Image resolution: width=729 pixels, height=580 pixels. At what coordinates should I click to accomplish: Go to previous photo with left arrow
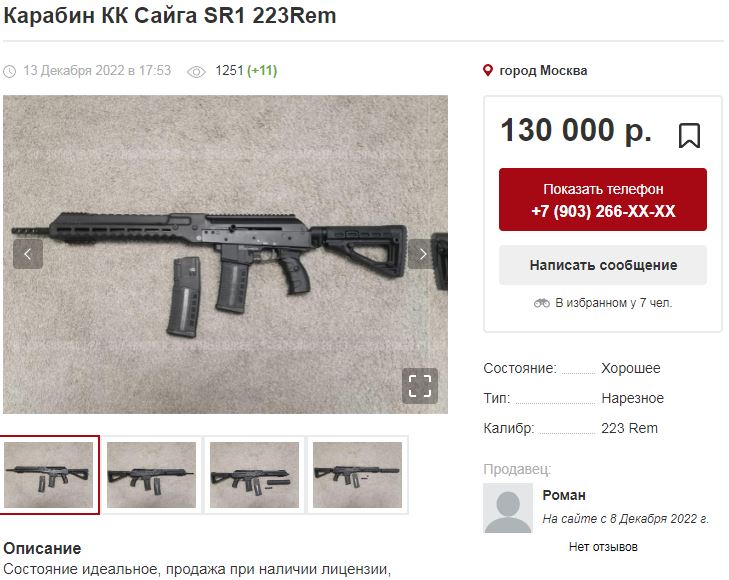pyautogui.click(x=28, y=254)
